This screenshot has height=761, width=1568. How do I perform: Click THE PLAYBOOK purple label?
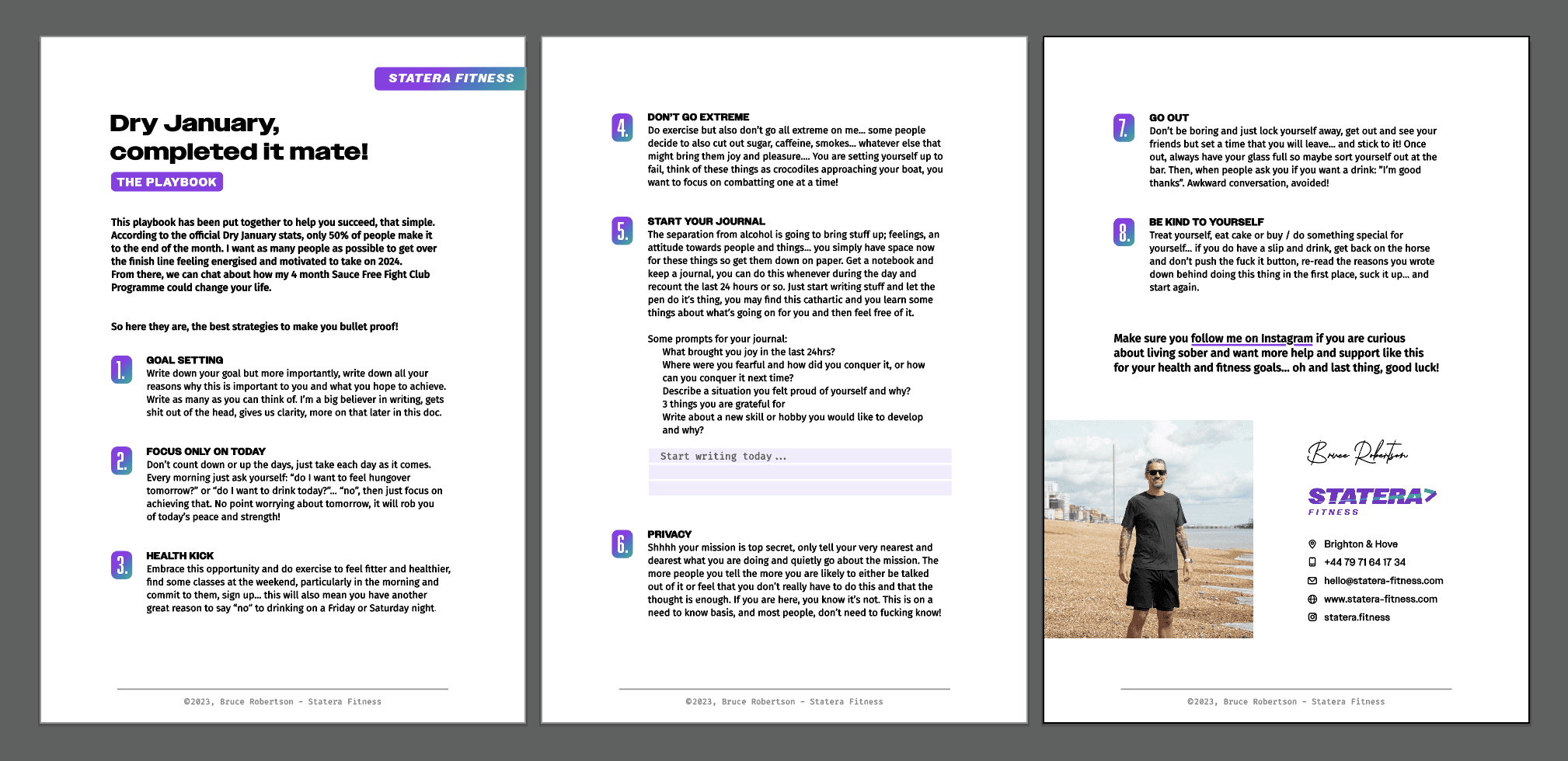pyautogui.click(x=167, y=182)
